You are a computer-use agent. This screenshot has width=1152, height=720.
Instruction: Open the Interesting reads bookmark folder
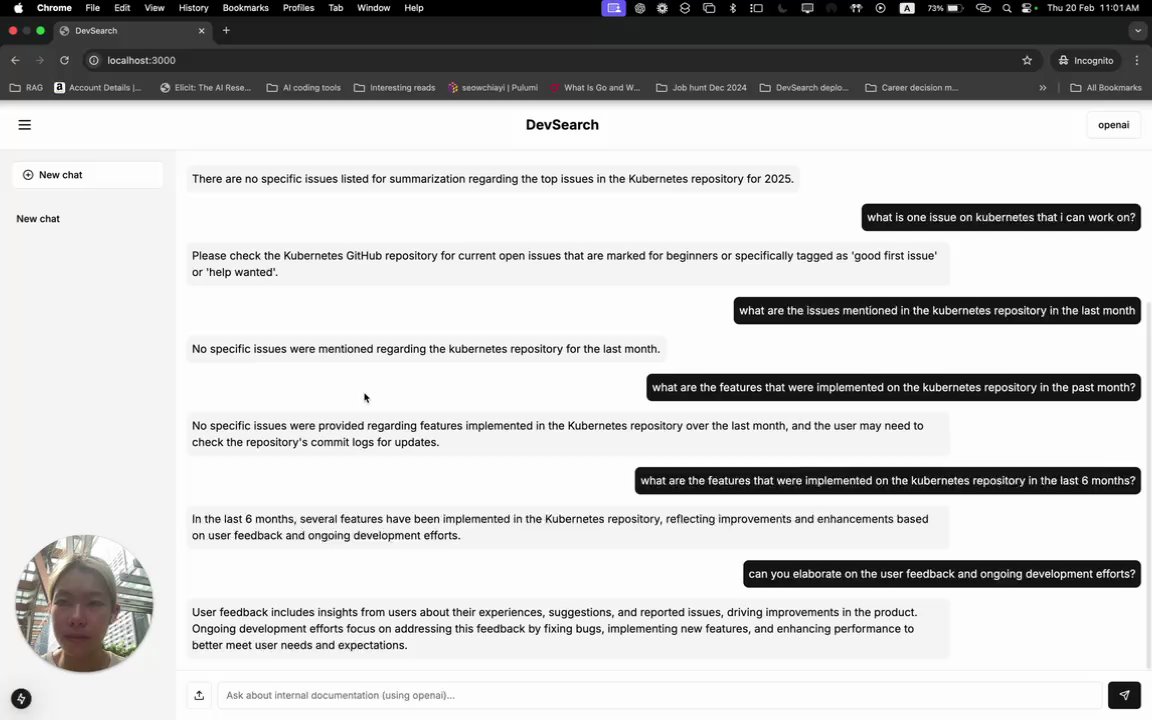pyautogui.click(x=395, y=87)
